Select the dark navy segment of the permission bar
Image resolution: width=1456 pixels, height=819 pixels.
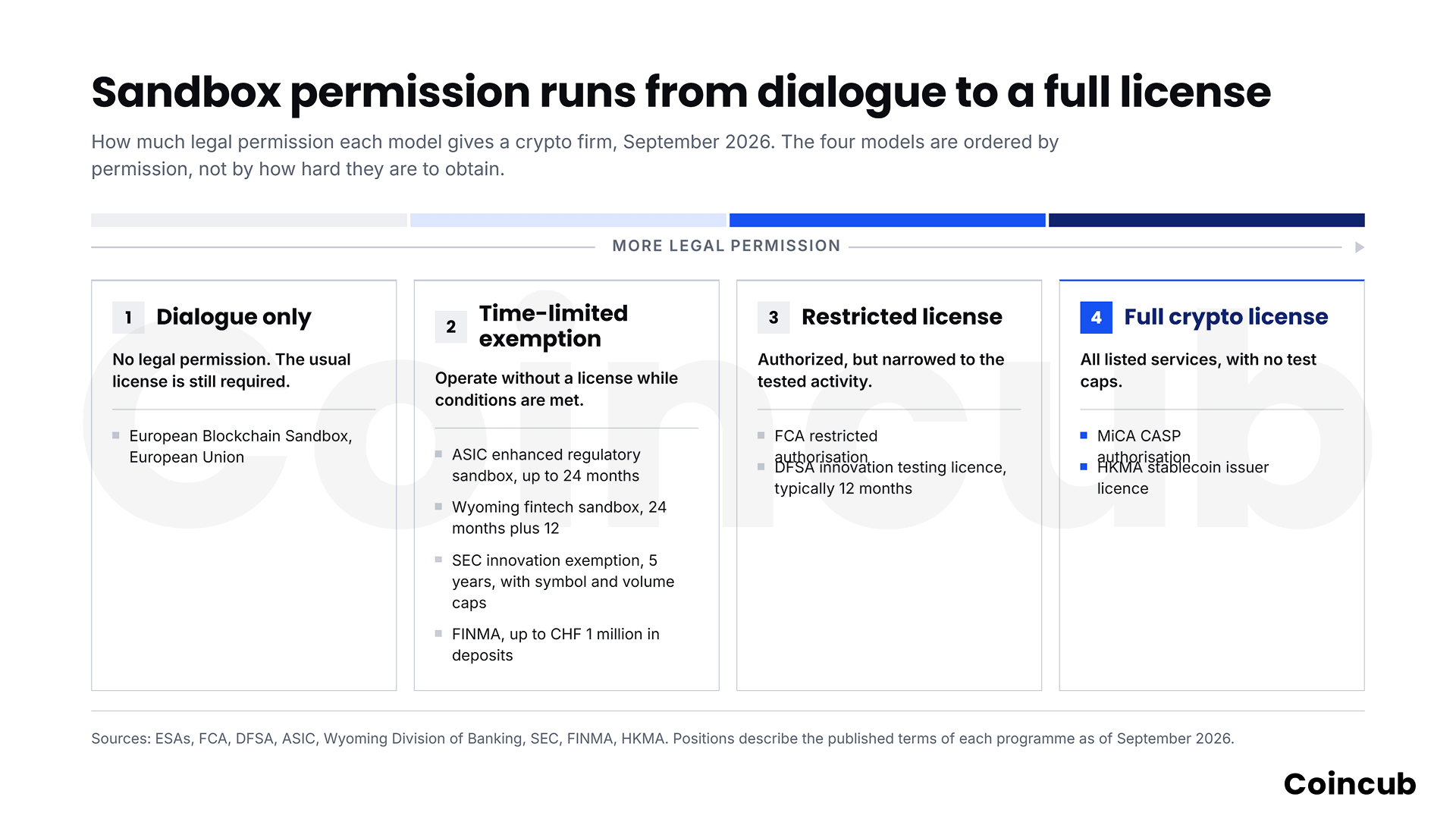coord(1207,220)
